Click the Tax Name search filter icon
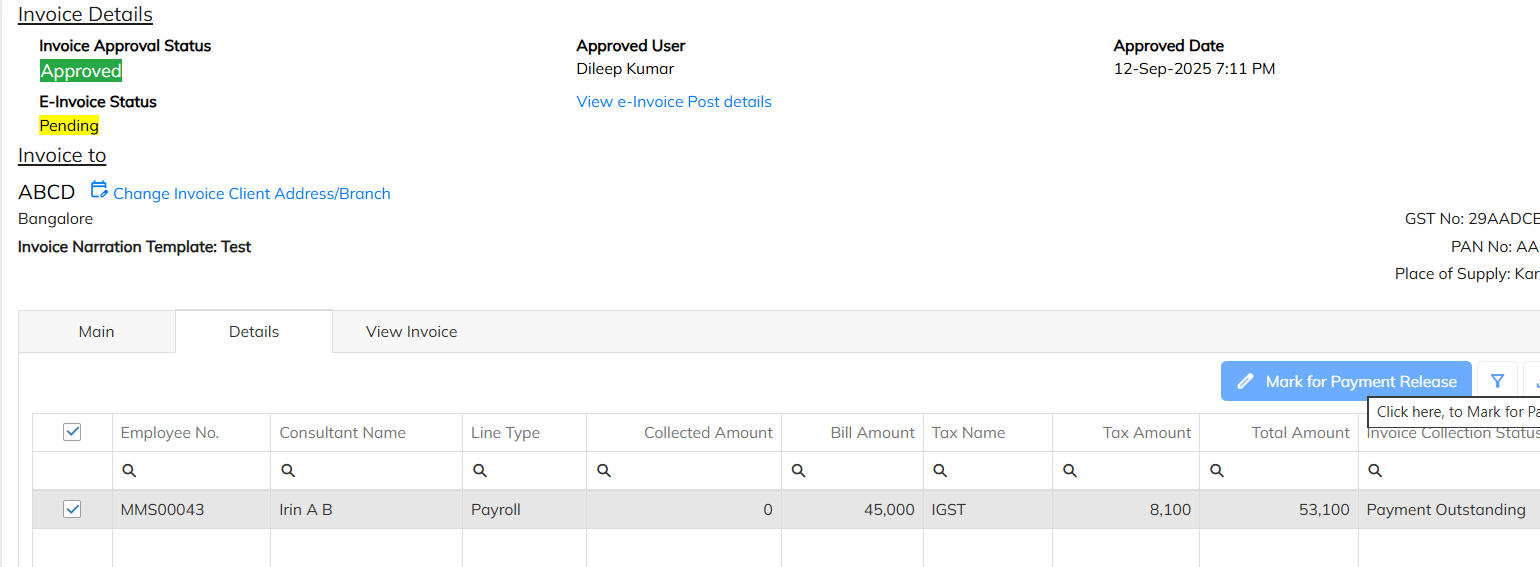Viewport: 1540px width, 567px height. [x=940, y=471]
